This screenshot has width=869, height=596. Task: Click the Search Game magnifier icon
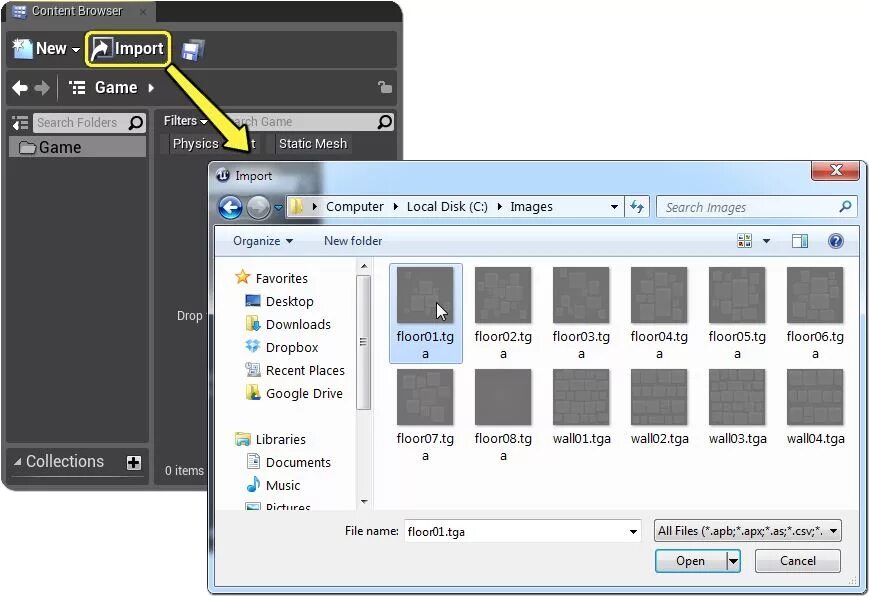(x=385, y=122)
